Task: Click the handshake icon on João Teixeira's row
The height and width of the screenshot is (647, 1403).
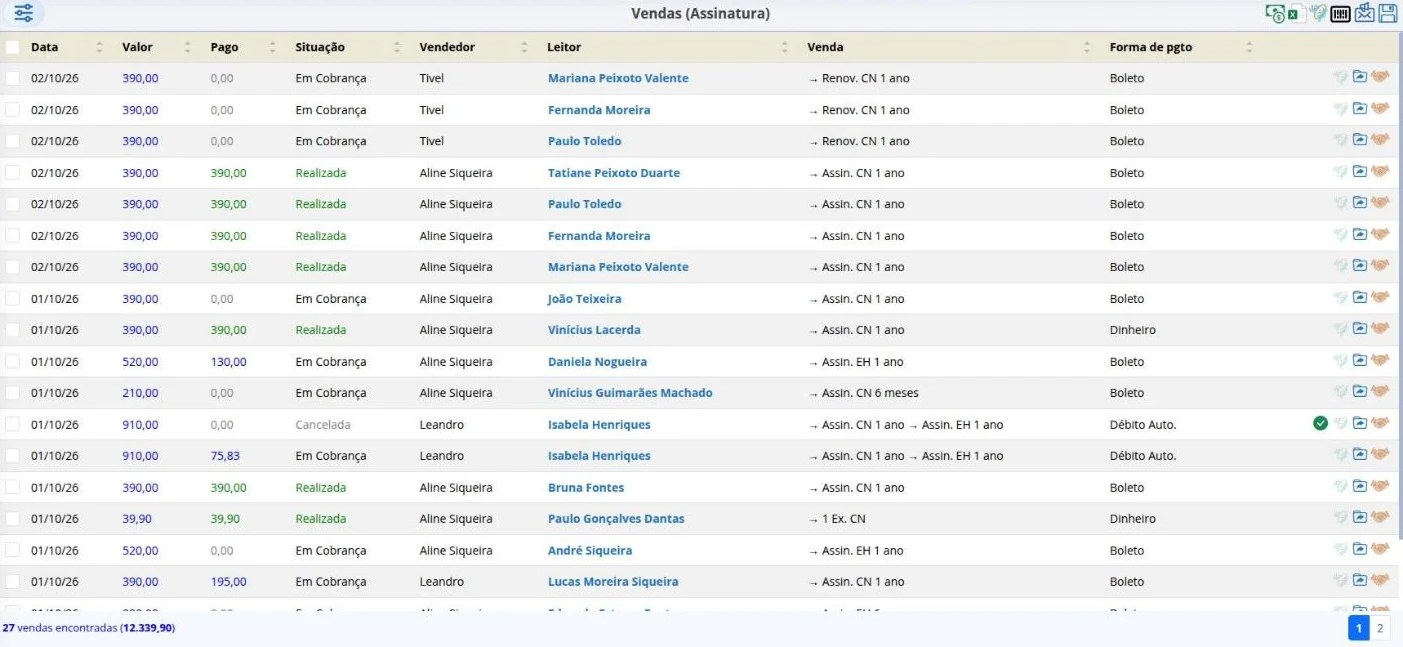Action: click(x=1380, y=298)
